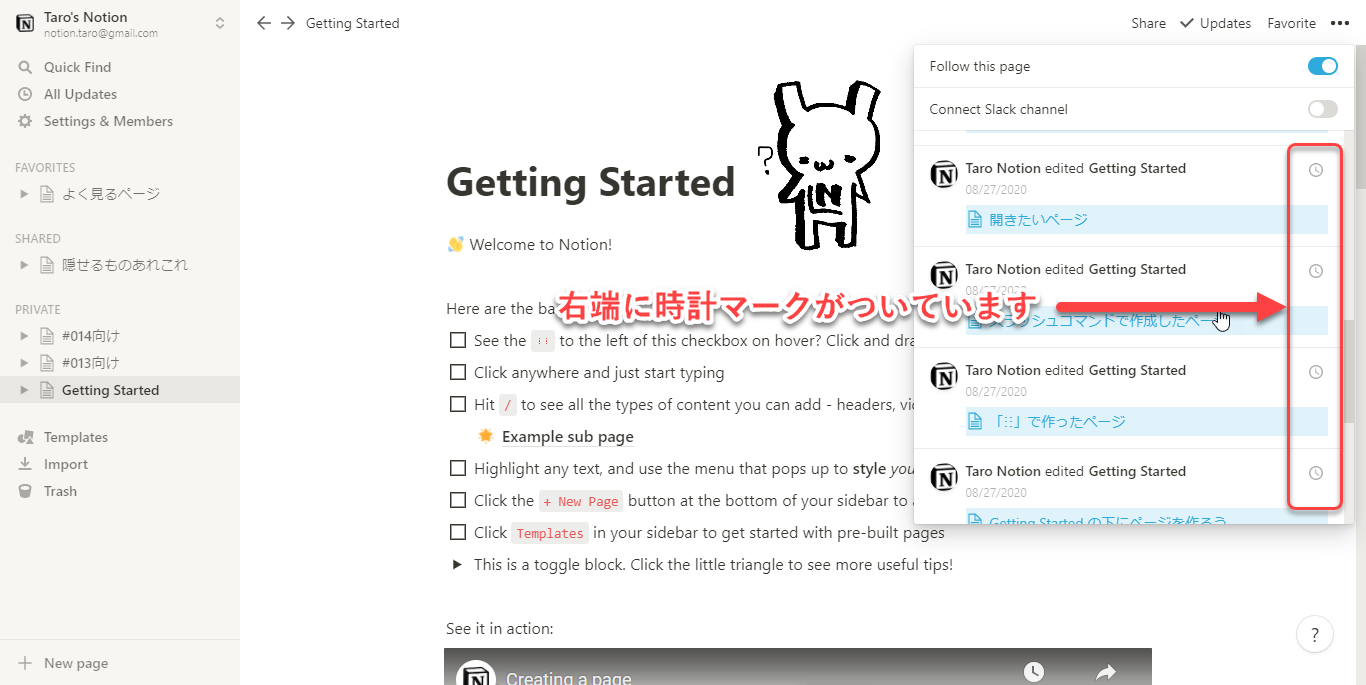Expand the #014向け page triangle
Image resolution: width=1366 pixels, height=685 pixels.
(24, 336)
